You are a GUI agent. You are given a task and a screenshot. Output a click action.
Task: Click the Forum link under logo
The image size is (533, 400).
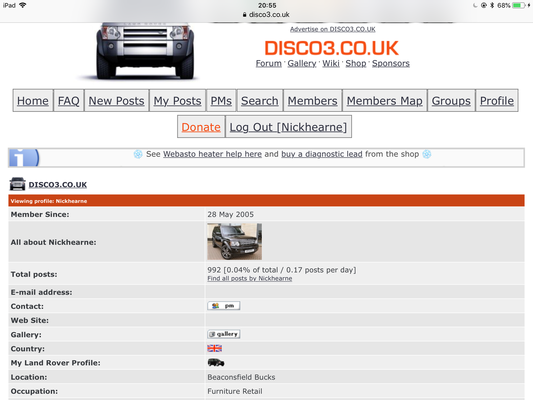pyautogui.click(x=269, y=64)
